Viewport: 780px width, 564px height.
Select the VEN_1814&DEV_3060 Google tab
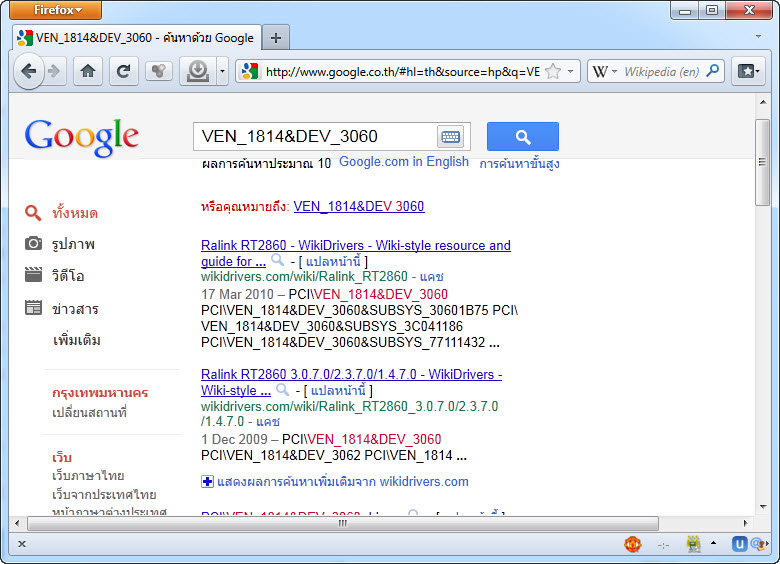coord(135,38)
